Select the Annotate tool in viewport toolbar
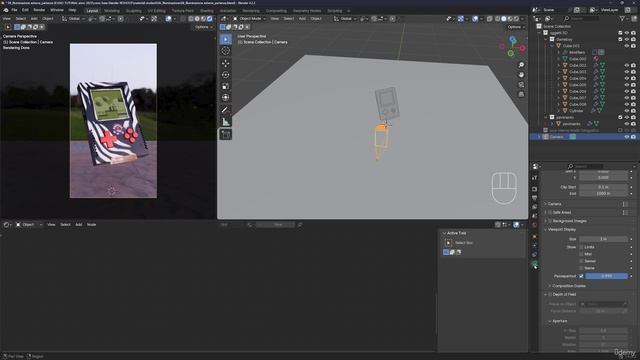640x360 pixels. coord(225,110)
